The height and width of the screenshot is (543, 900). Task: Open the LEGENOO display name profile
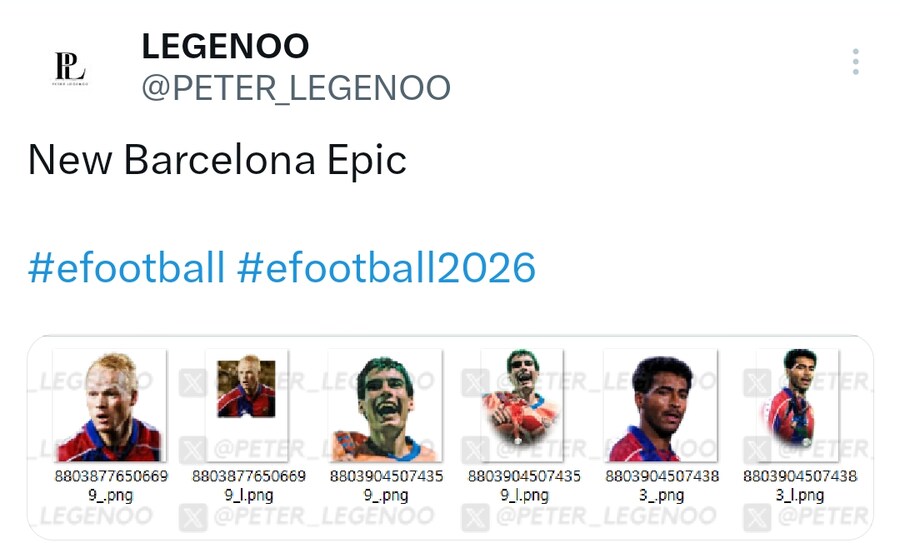coord(225,45)
